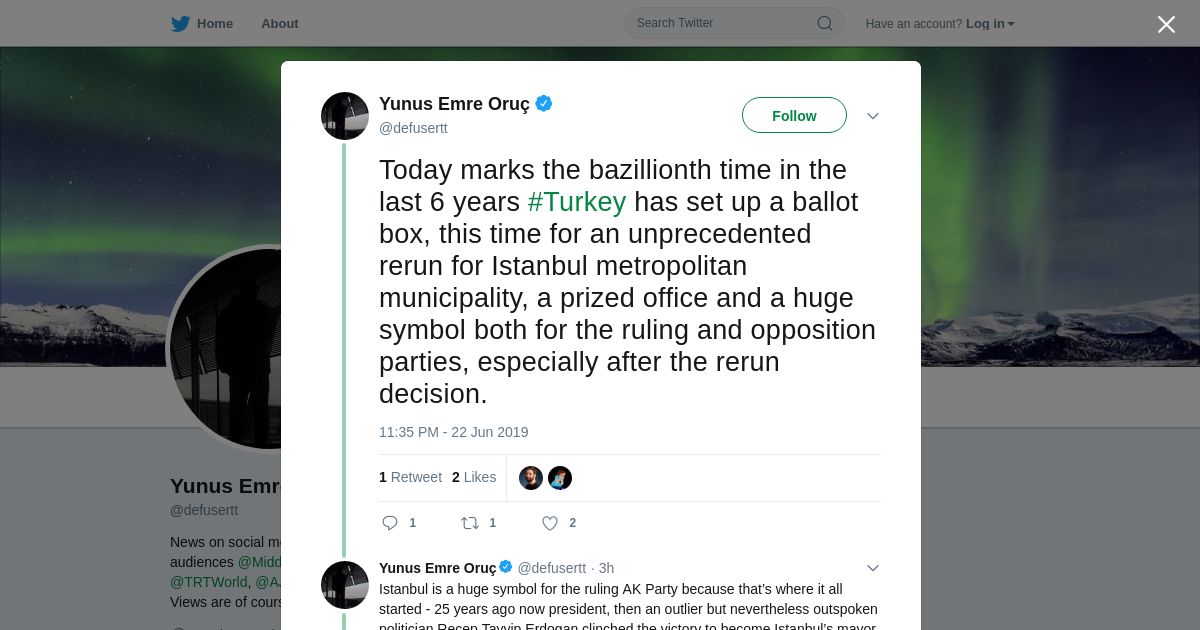
Task: View the 2 Likes list
Action: point(474,478)
